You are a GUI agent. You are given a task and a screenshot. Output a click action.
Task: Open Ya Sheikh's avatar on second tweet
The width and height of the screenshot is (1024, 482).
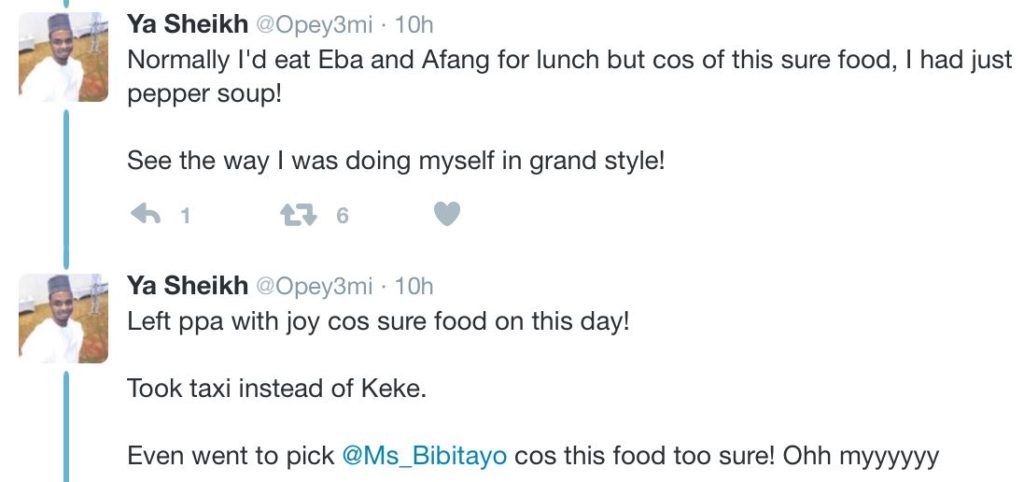tap(63, 319)
